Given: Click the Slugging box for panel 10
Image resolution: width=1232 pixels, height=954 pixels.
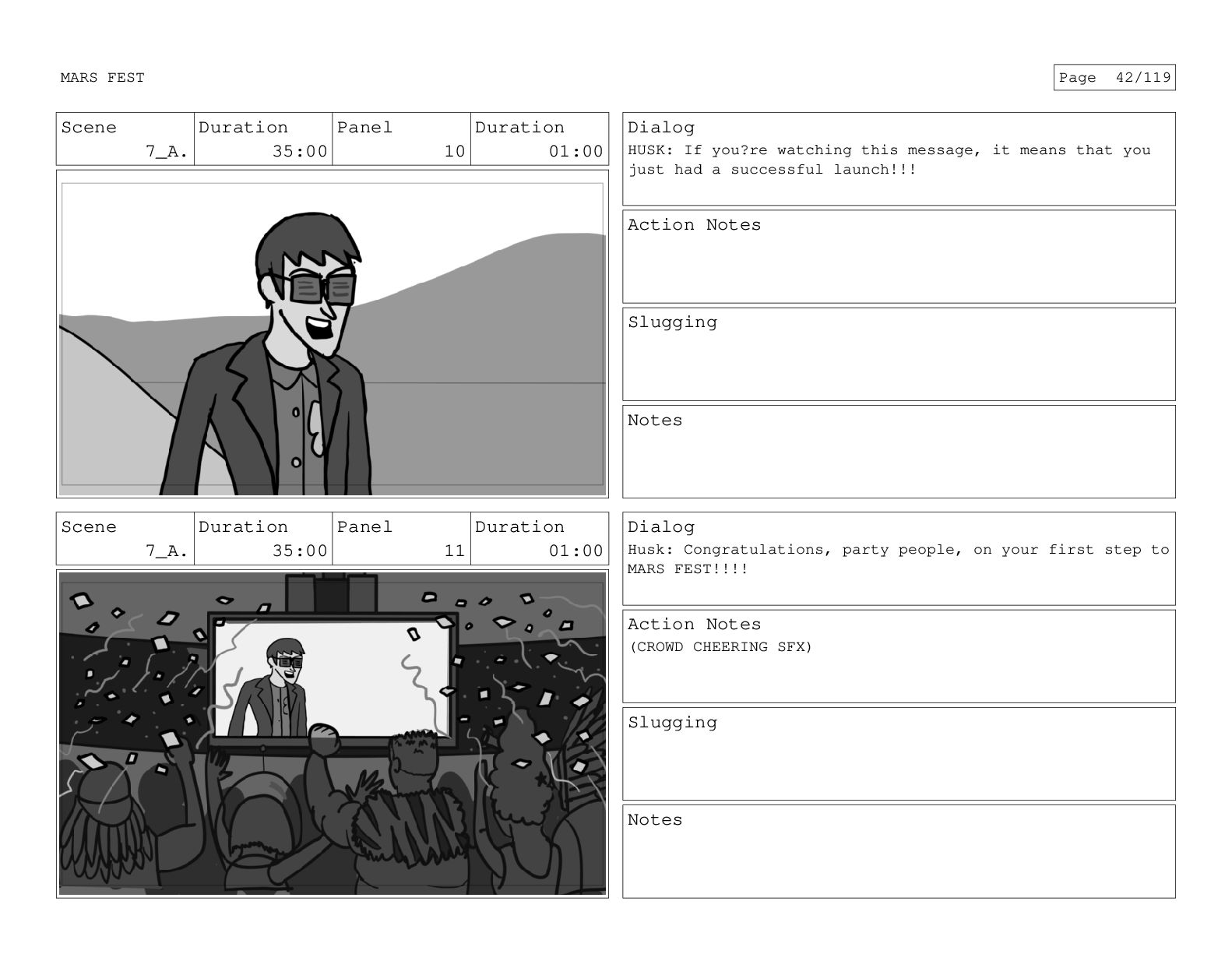Looking at the screenshot, I should pos(899,354).
